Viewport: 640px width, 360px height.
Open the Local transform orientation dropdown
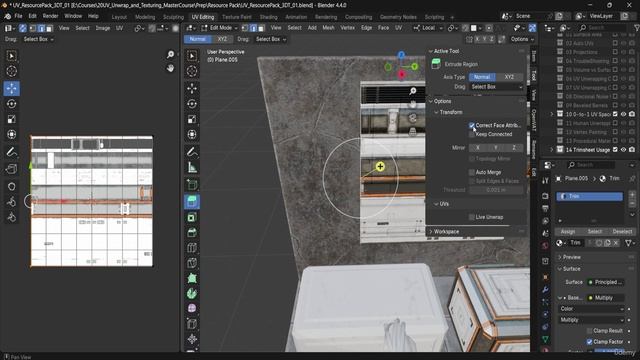428,28
